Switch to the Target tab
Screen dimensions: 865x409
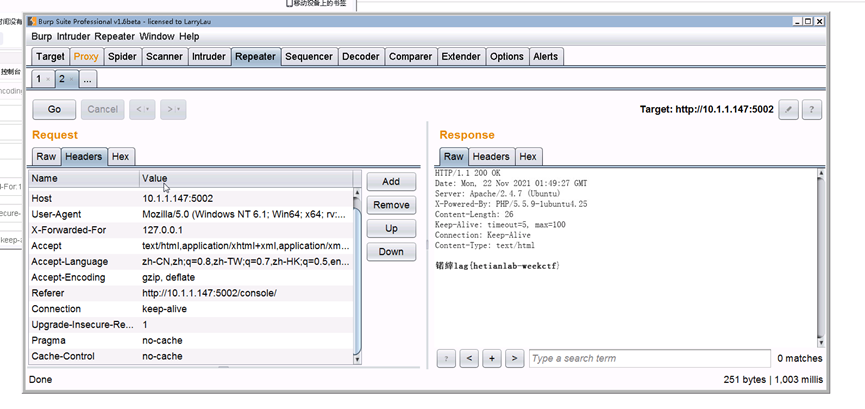point(50,56)
